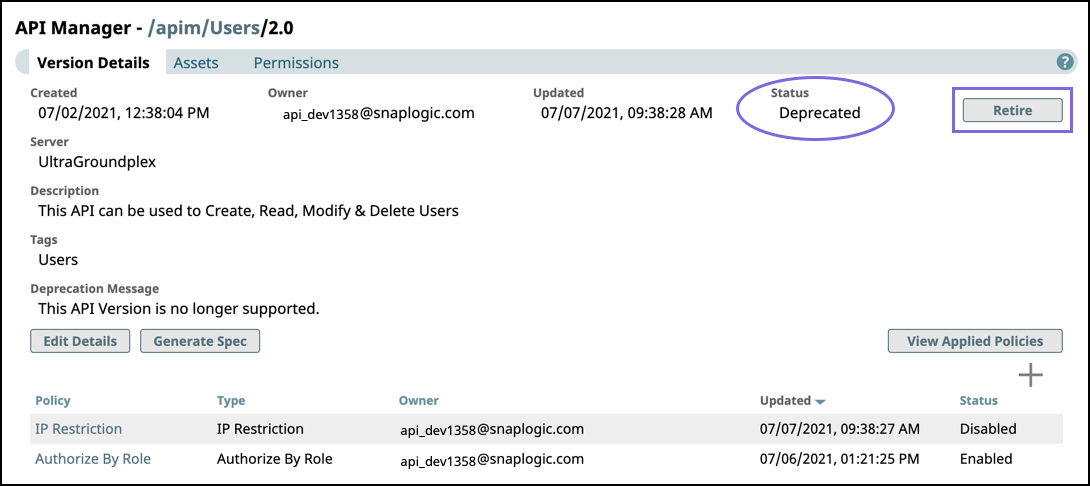Switch to the Version Details tab
Screen dimensions: 1090x486
pos(93,63)
